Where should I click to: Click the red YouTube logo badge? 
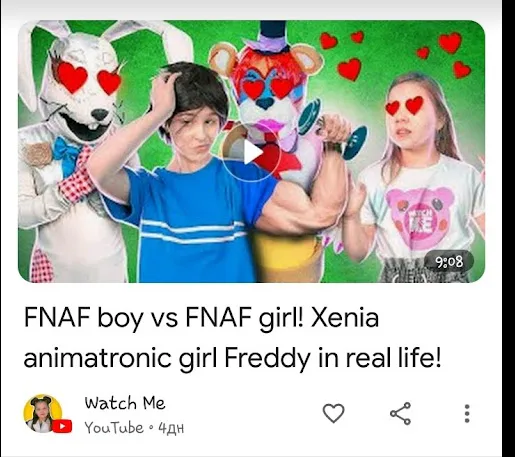(62, 426)
